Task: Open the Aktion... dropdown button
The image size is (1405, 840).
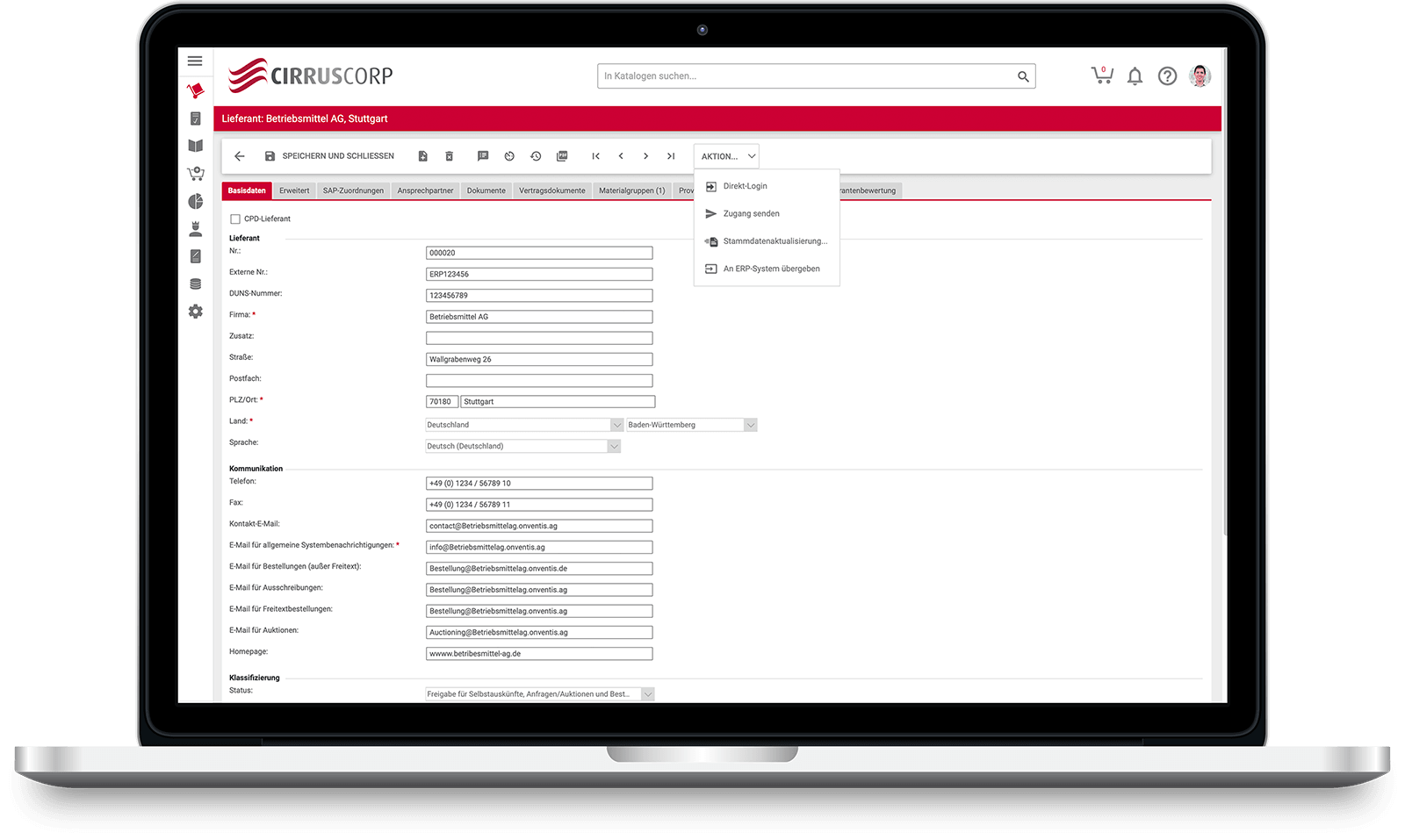Action: click(x=726, y=156)
